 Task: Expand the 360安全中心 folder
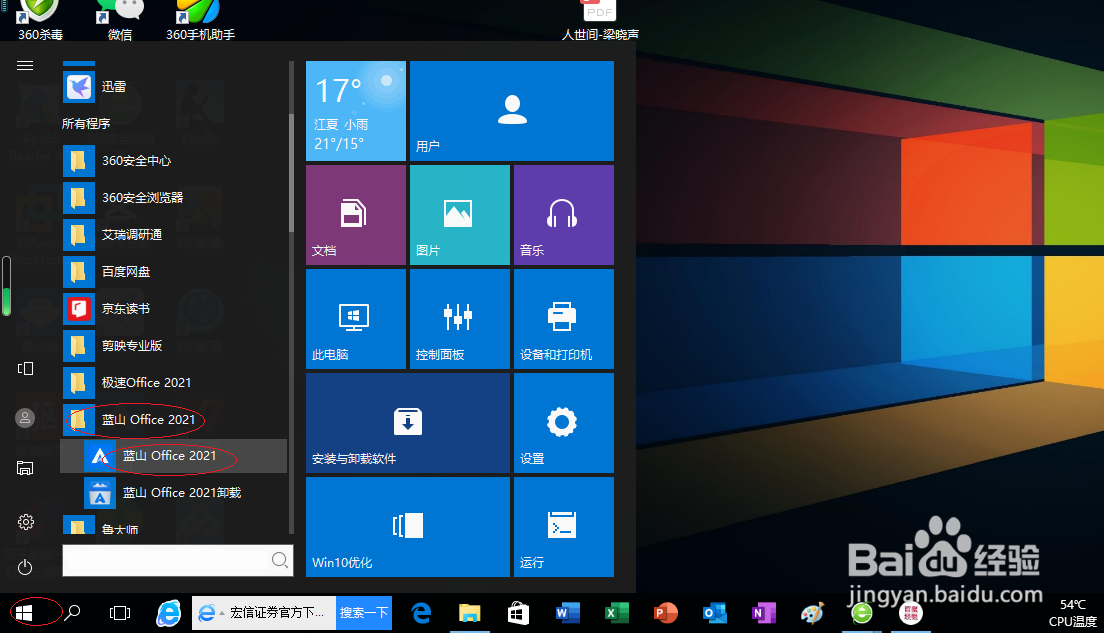point(174,161)
